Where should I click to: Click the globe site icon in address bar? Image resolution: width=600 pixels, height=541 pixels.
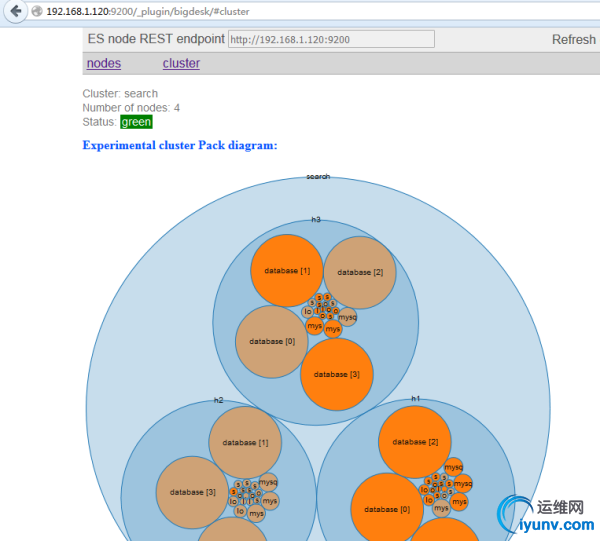pyautogui.click(x=37, y=11)
